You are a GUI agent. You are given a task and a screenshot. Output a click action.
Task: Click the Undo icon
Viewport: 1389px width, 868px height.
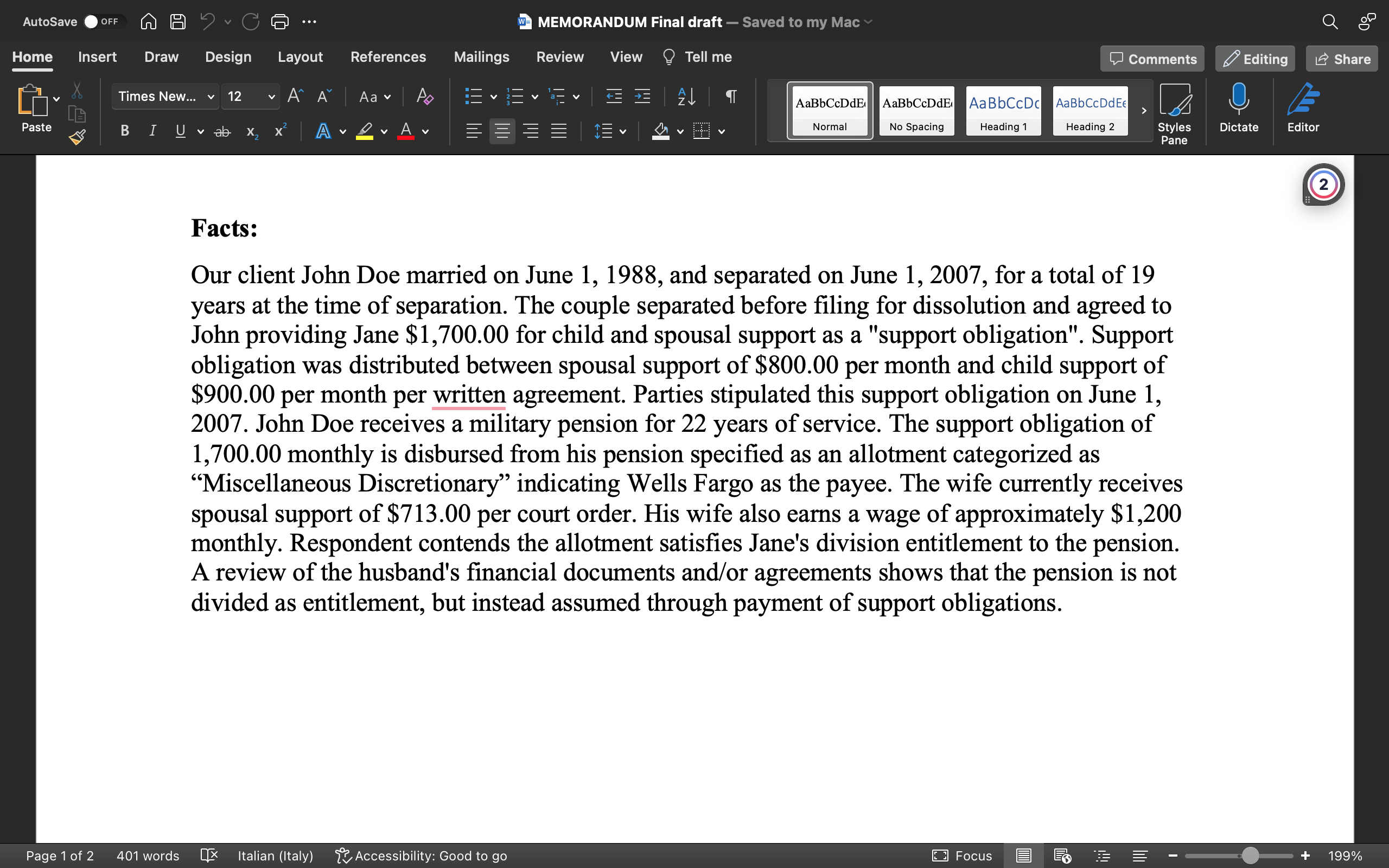click(x=207, y=21)
